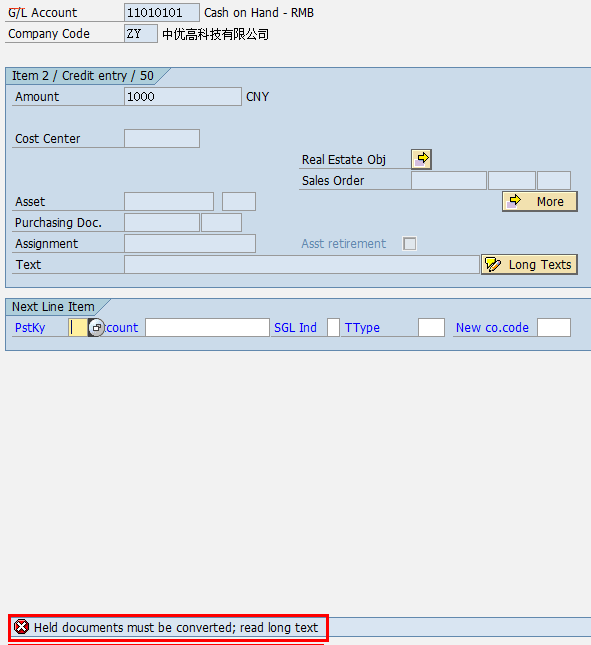Click the Amount field showing 1000
The height and width of the screenshot is (645, 591).
coord(183,97)
